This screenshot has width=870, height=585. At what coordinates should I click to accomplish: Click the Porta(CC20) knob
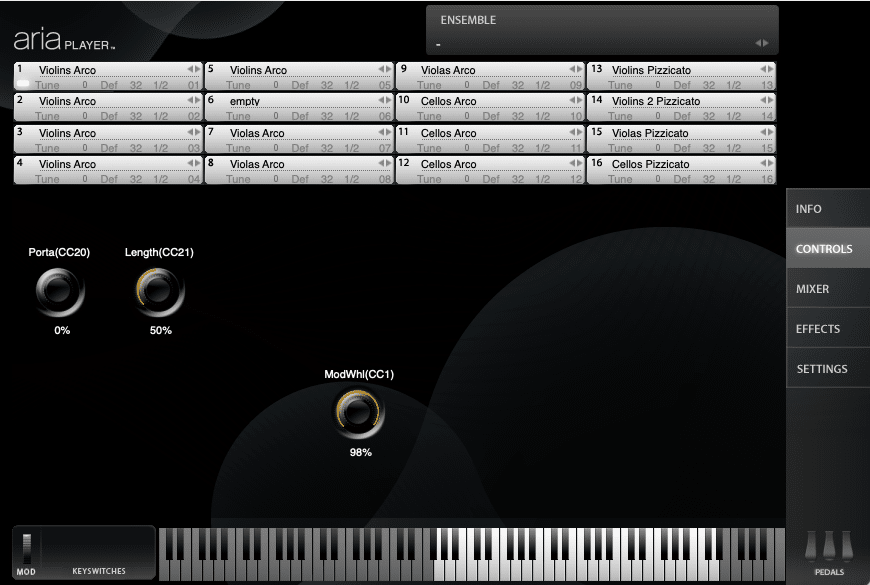click(x=60, y=292)
